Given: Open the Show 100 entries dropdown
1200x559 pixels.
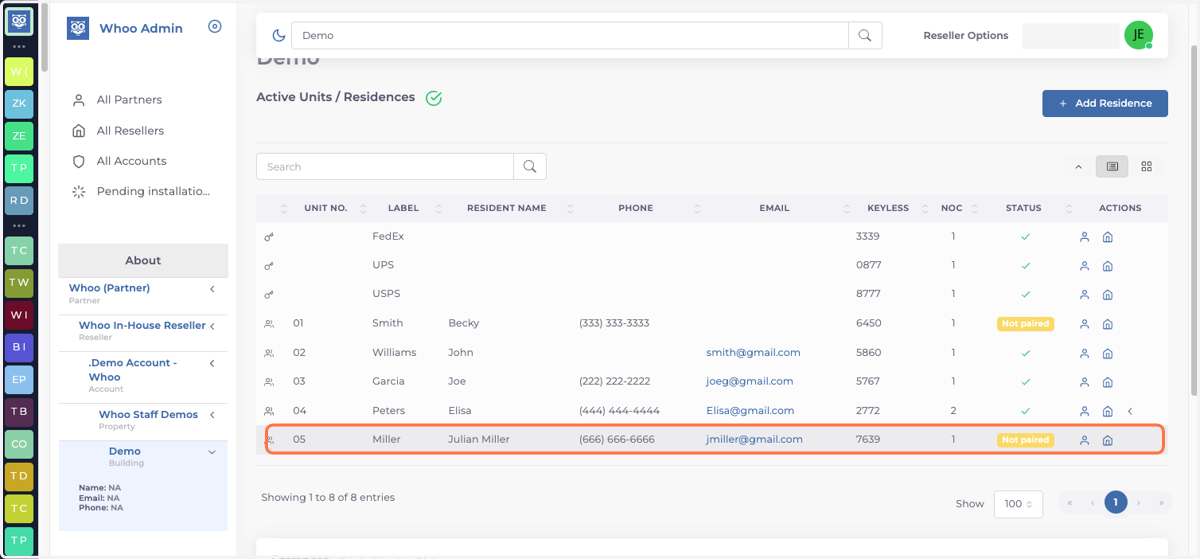Looking at the screenshot, I should coord(1018,504).
